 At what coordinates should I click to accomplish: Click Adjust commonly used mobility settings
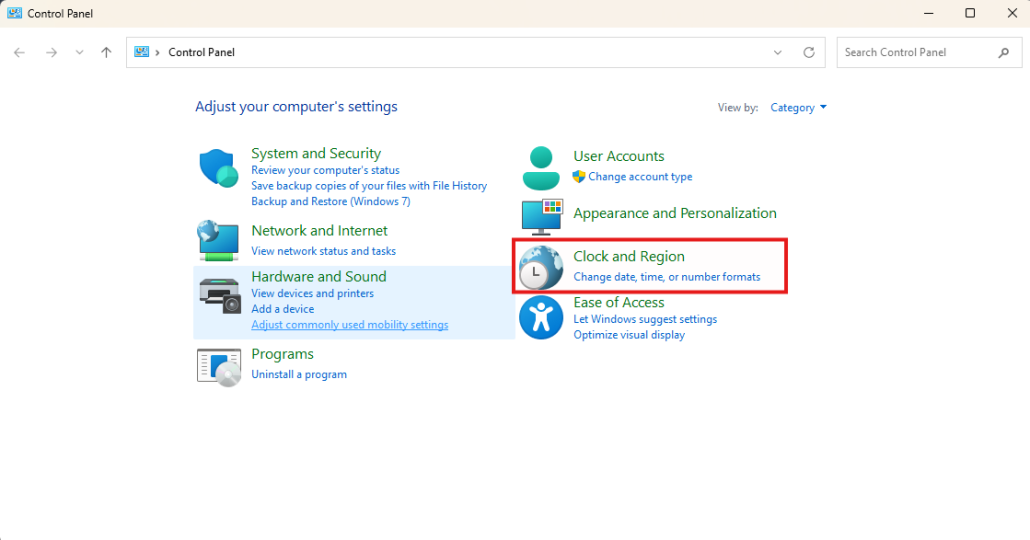point(349,325)
